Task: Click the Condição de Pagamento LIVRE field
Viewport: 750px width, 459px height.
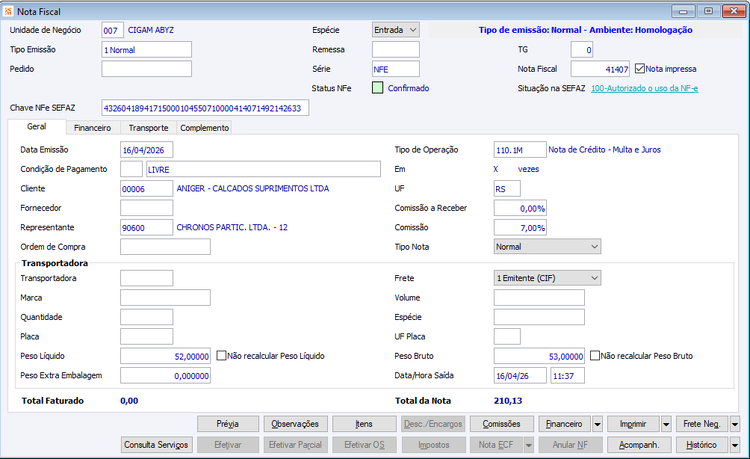Action: click(x=263, y=169)
